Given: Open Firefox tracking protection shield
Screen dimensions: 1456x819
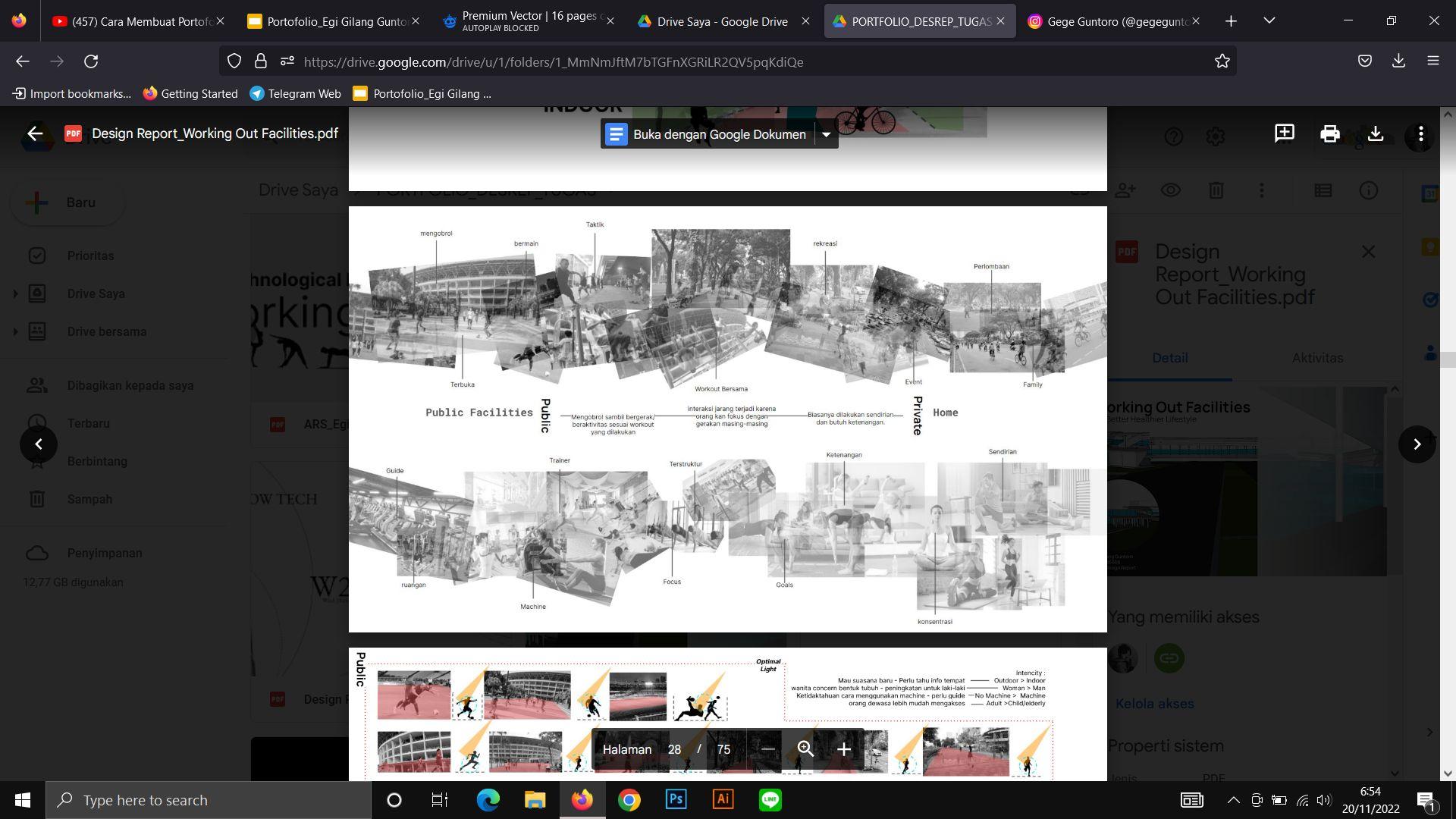Looking at the screenshot, I should click(x=234, y=61).
